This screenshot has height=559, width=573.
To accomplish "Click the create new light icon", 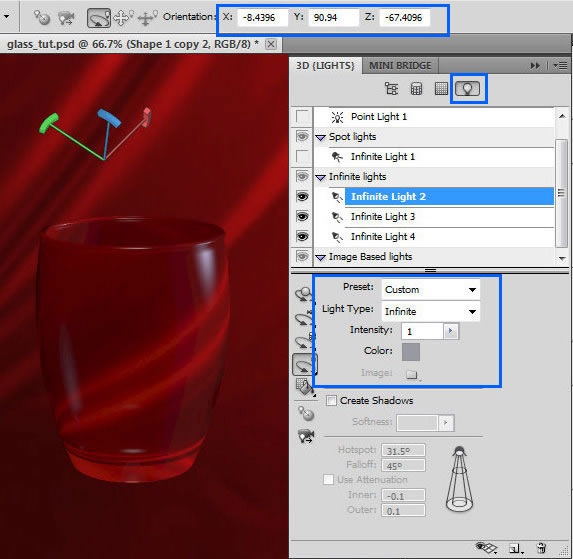I will pos(516,548).
